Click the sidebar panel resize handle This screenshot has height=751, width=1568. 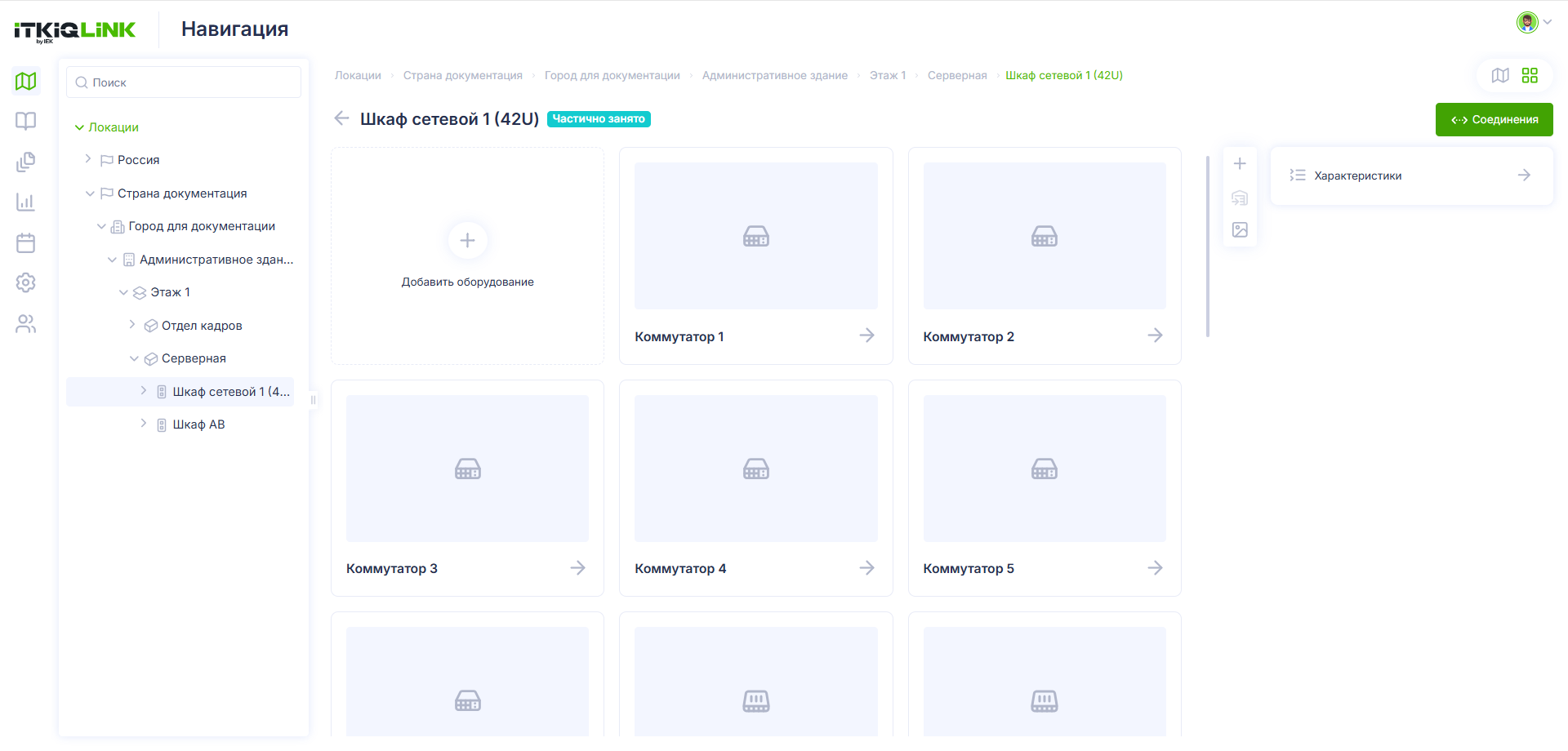click(x=313, y=400)
